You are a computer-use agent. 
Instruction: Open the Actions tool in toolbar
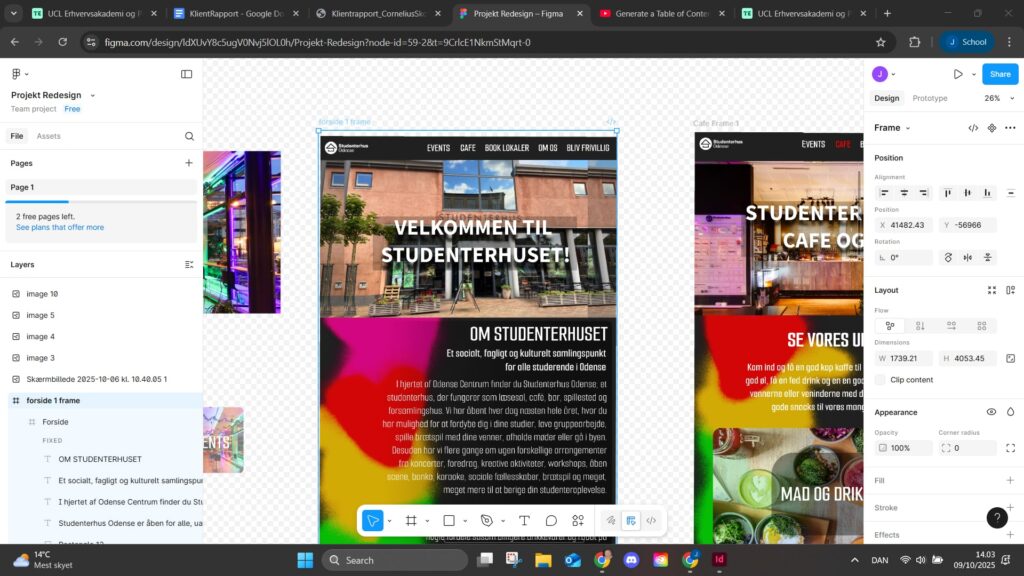[x=578, y=520]
